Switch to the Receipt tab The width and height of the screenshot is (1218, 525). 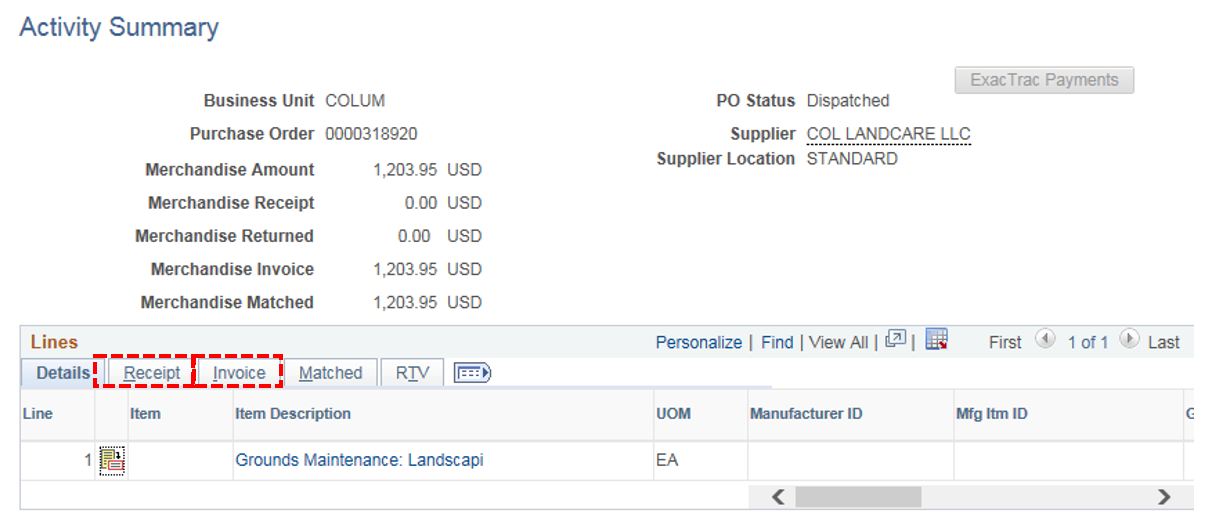pyautogui.click(x=152, y=373)
